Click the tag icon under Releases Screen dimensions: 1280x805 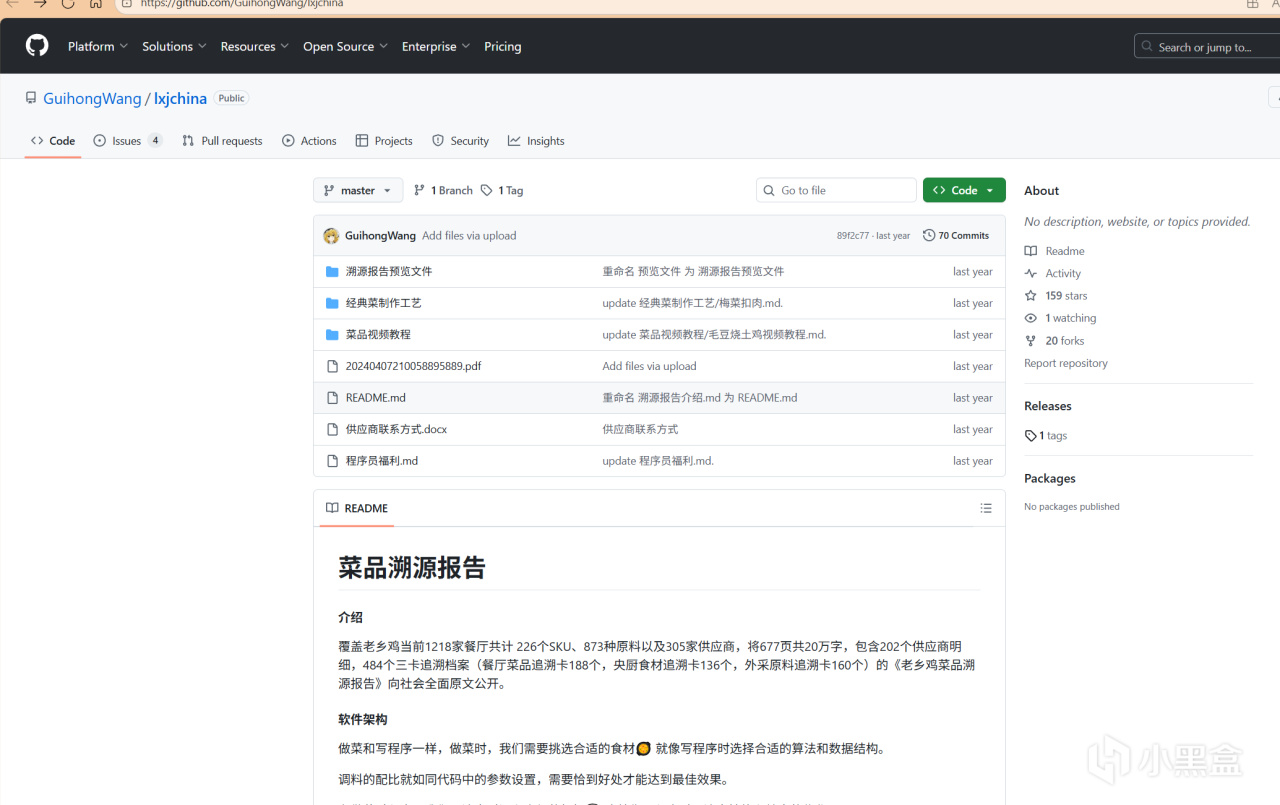[1031, 436]
